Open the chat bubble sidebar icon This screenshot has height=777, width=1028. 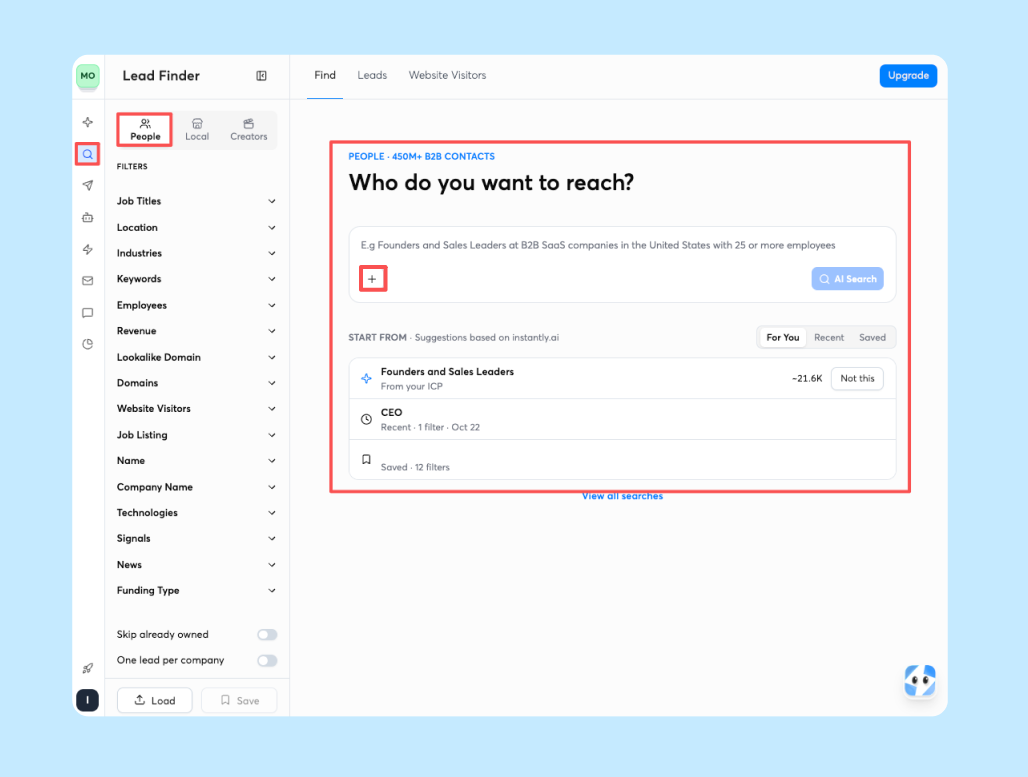[88, 313]
